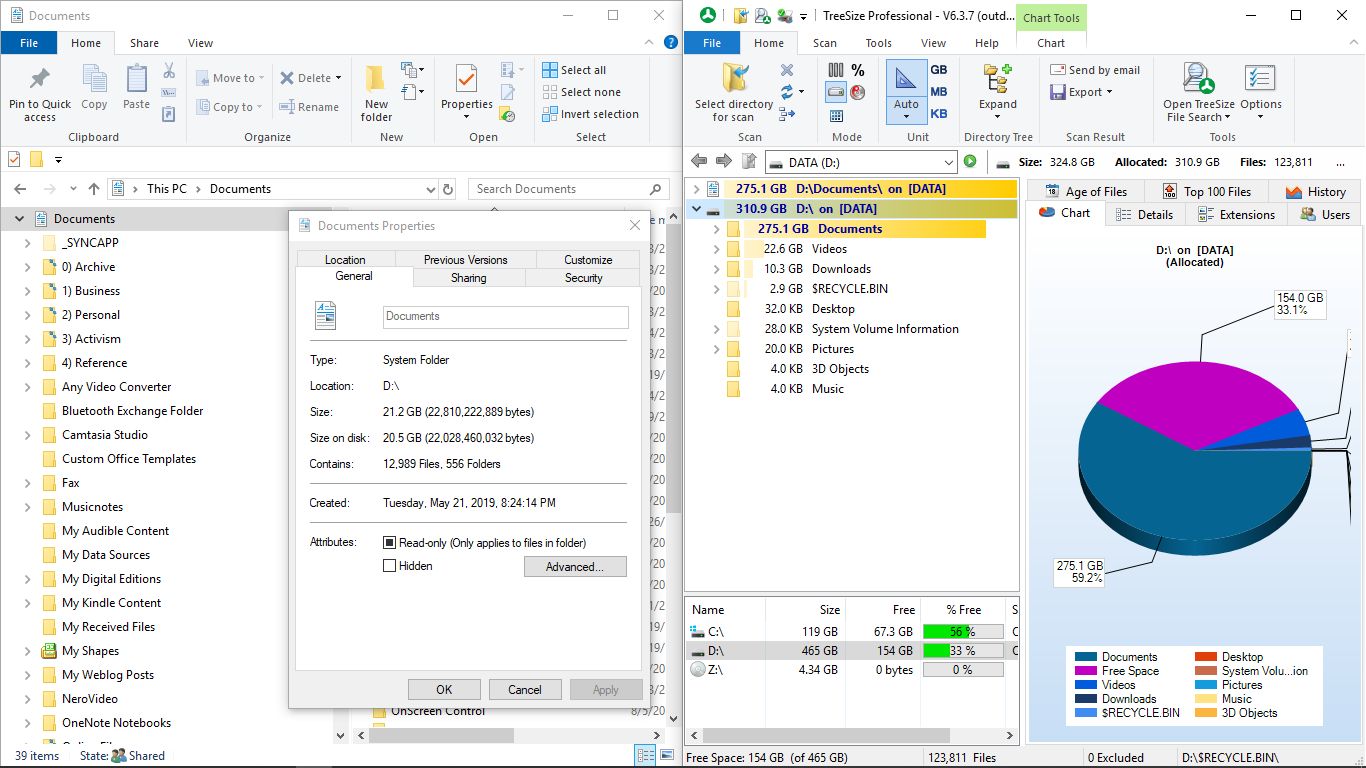Click the Refresh scan arrows icon in TreeSize
Image resolution: width=1366 pixels, height=768 pixels.
click(787, 92)
